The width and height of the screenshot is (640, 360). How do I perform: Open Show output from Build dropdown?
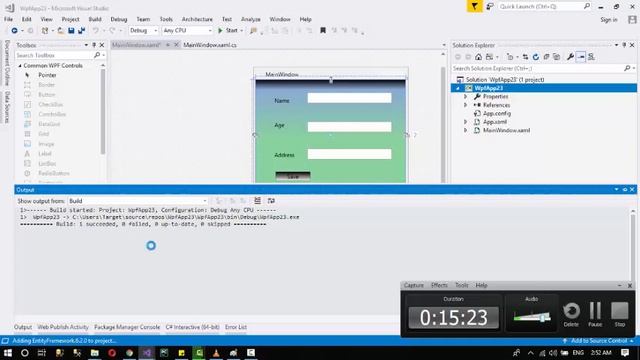pyautogui.click(x=138, y=201)
